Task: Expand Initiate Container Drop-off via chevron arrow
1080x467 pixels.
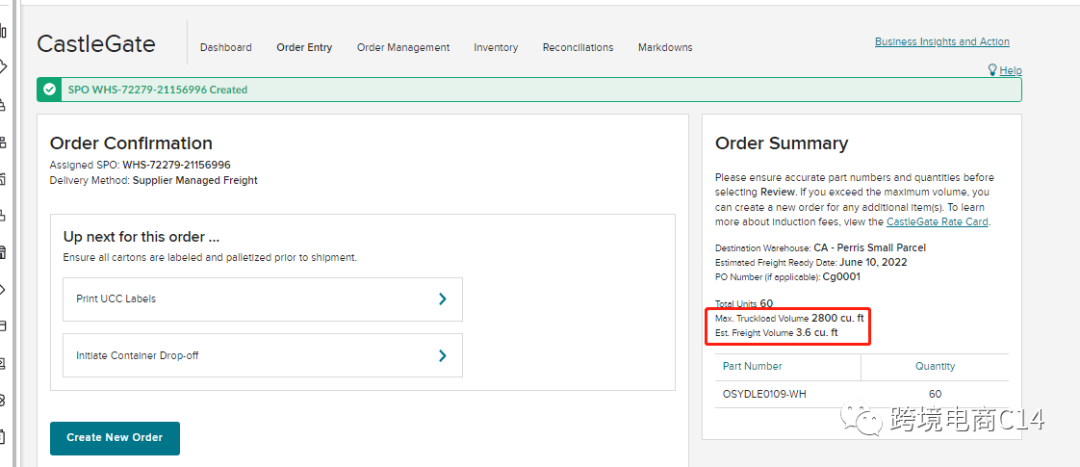Action: click(x=442, y=356)
